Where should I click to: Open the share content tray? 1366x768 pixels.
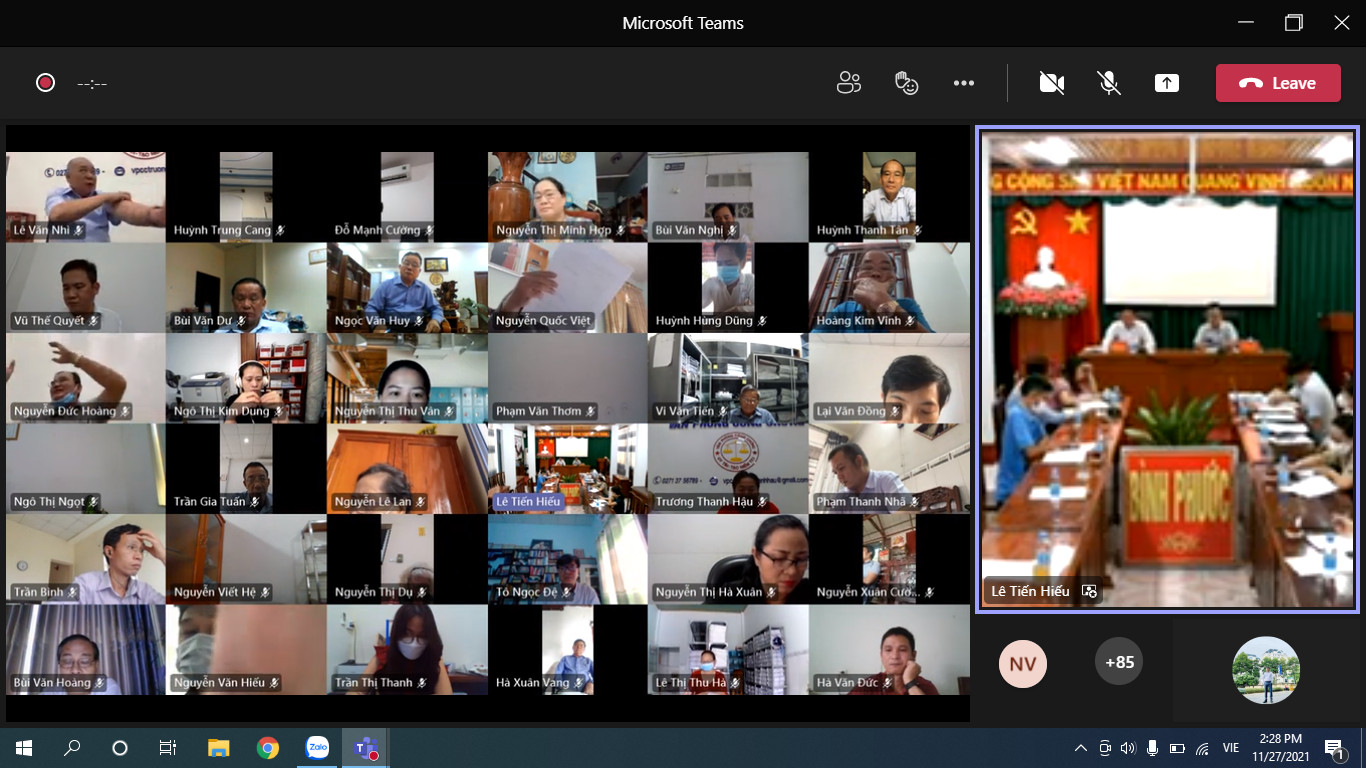[x=1167, y=83]
